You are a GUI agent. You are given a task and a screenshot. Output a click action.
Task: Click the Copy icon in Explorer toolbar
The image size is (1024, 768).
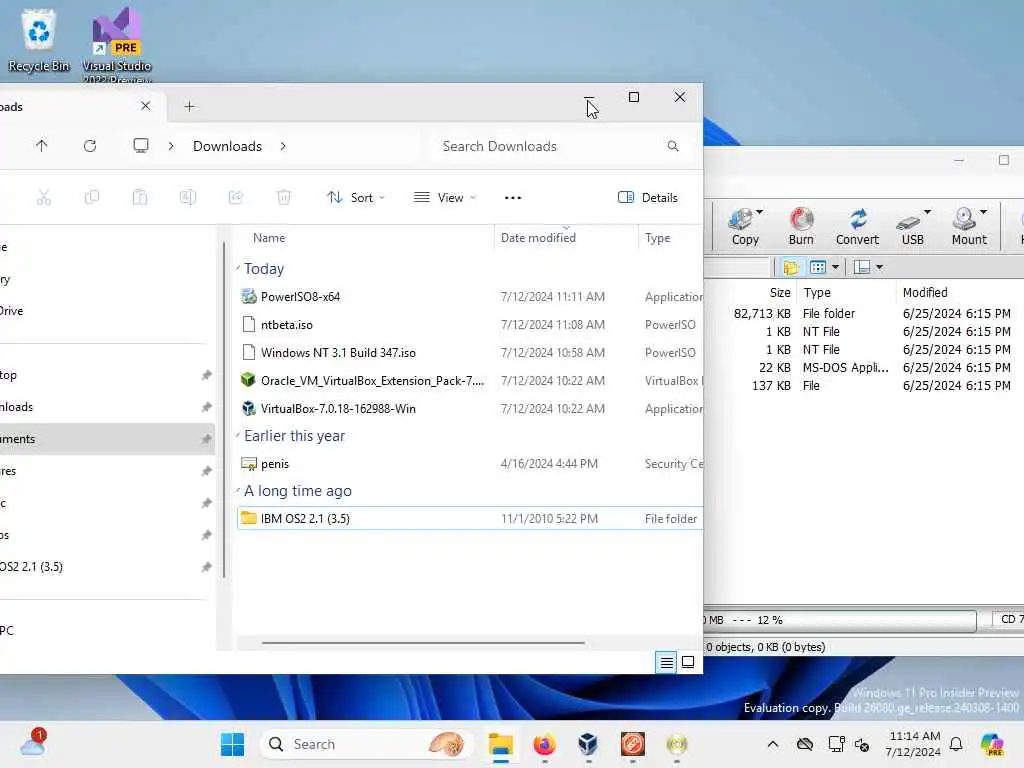pos(92,197)
